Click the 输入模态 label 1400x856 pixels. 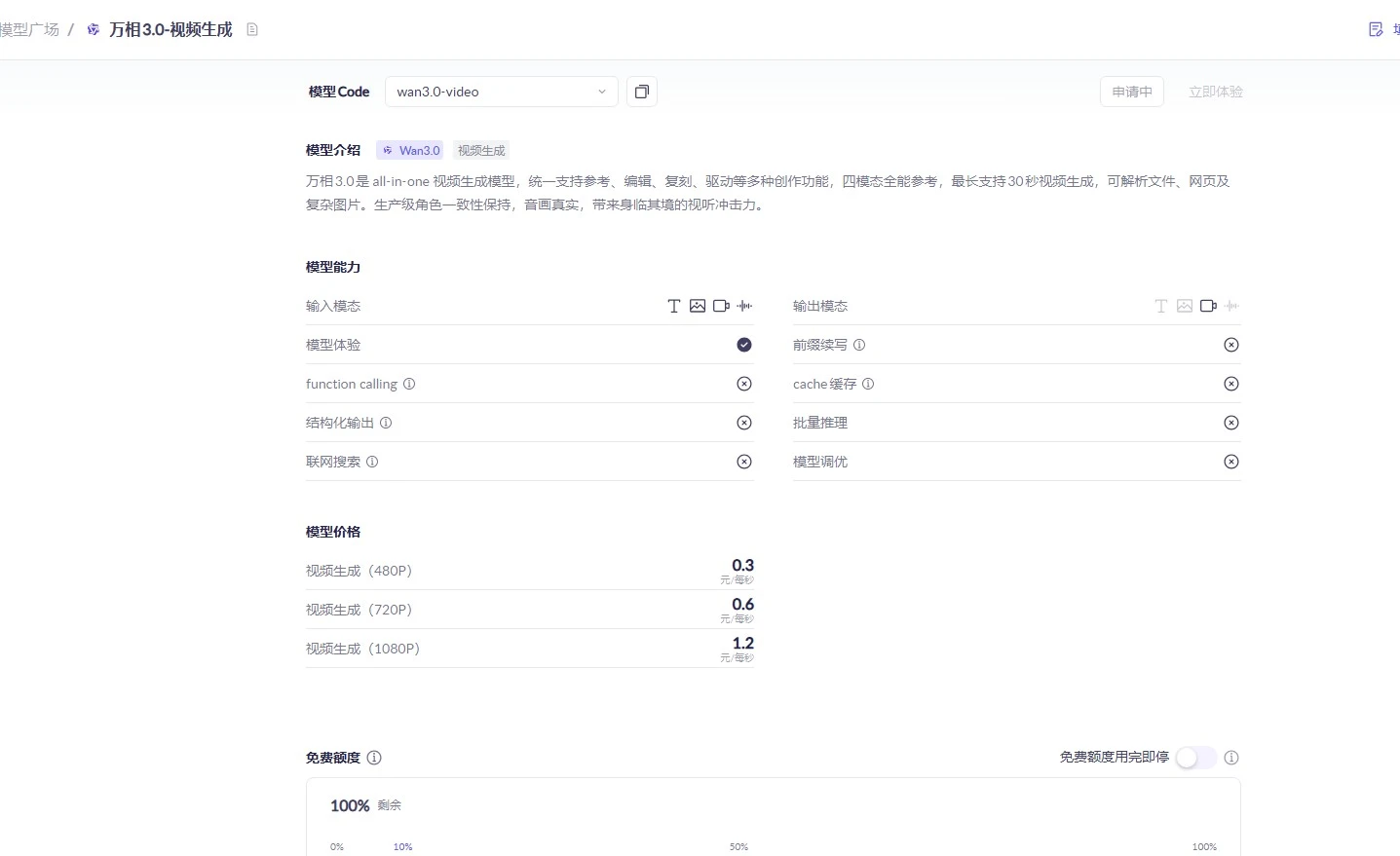[x=333, y=306]
